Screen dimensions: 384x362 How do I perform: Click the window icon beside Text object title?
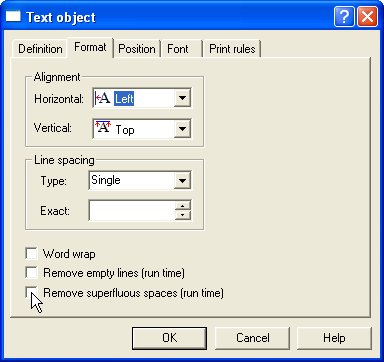(13, 16)
